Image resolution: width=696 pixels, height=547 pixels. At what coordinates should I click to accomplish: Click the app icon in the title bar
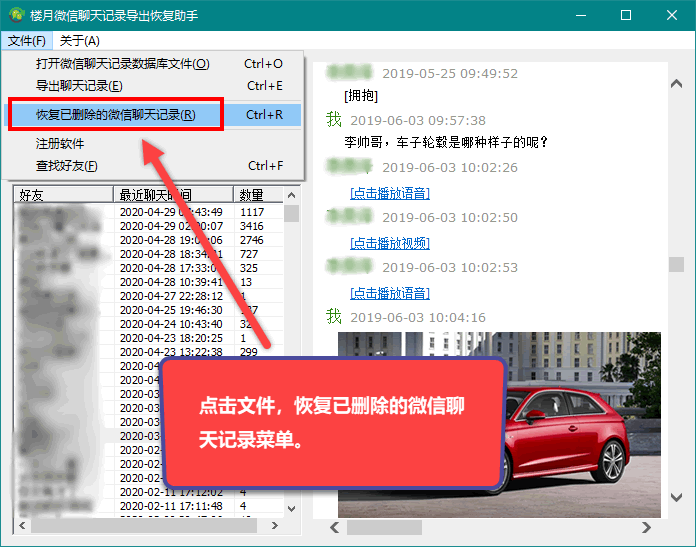16,16
